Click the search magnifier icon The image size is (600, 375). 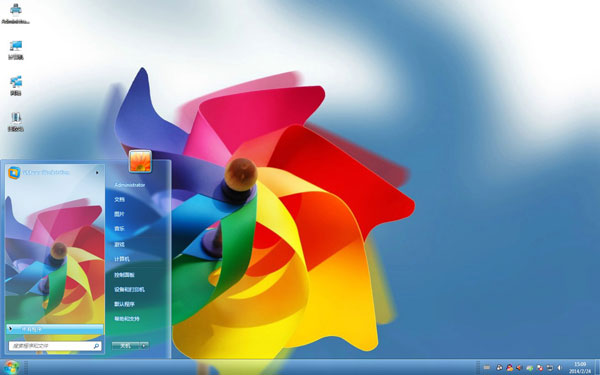(96, 346)
